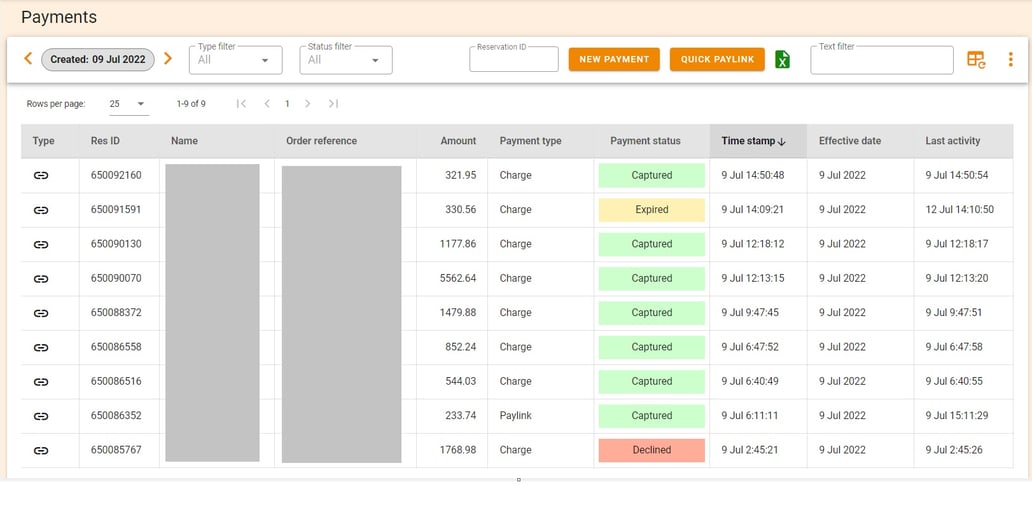Click last activity 12 Jul 14:10:50
This screenshot has width=1032, height=510.
point(960,210)
